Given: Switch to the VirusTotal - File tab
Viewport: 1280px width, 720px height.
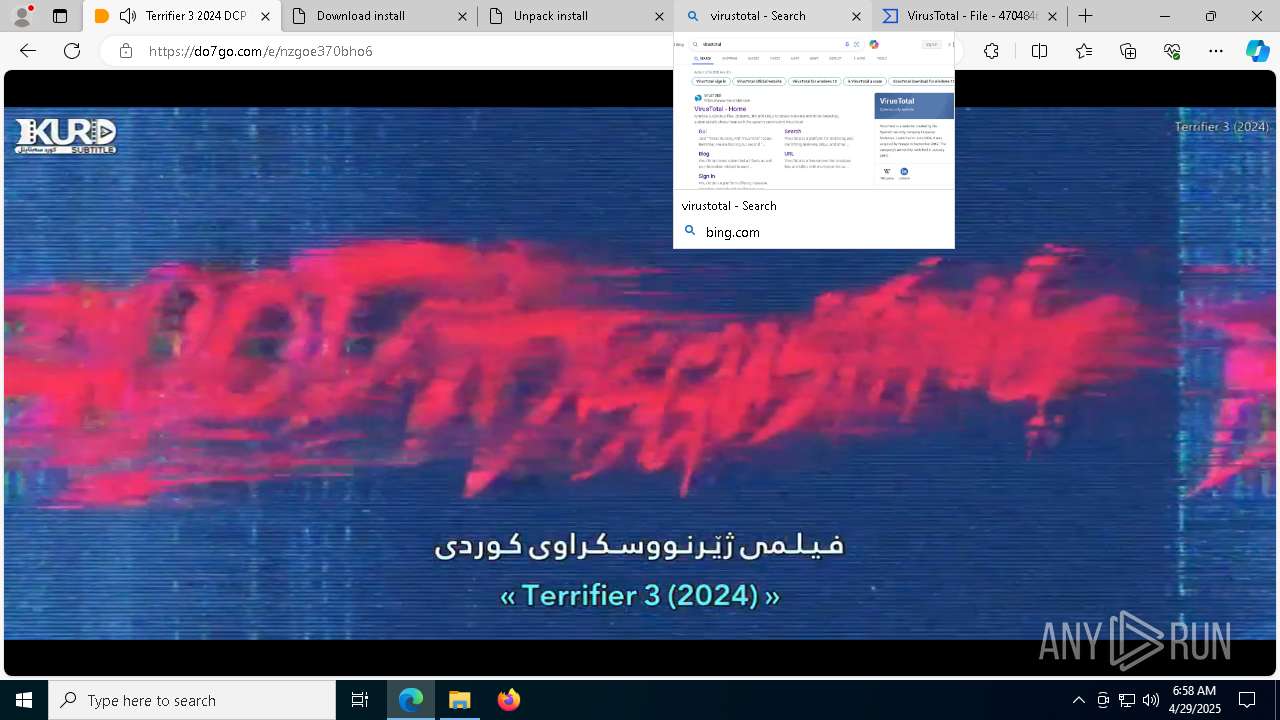Looking at the screenshot, I should (x=968, y=16).
